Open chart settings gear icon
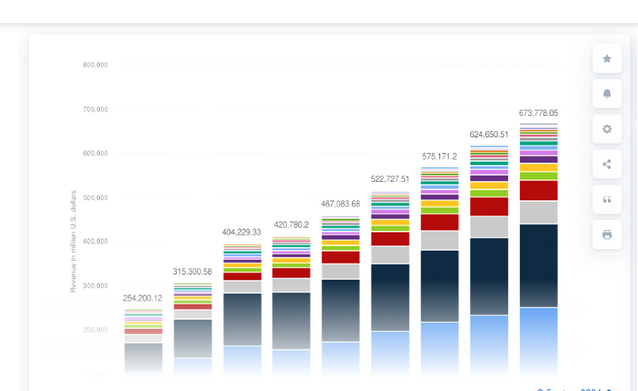The image size is (638, 391). coord(607,129)
